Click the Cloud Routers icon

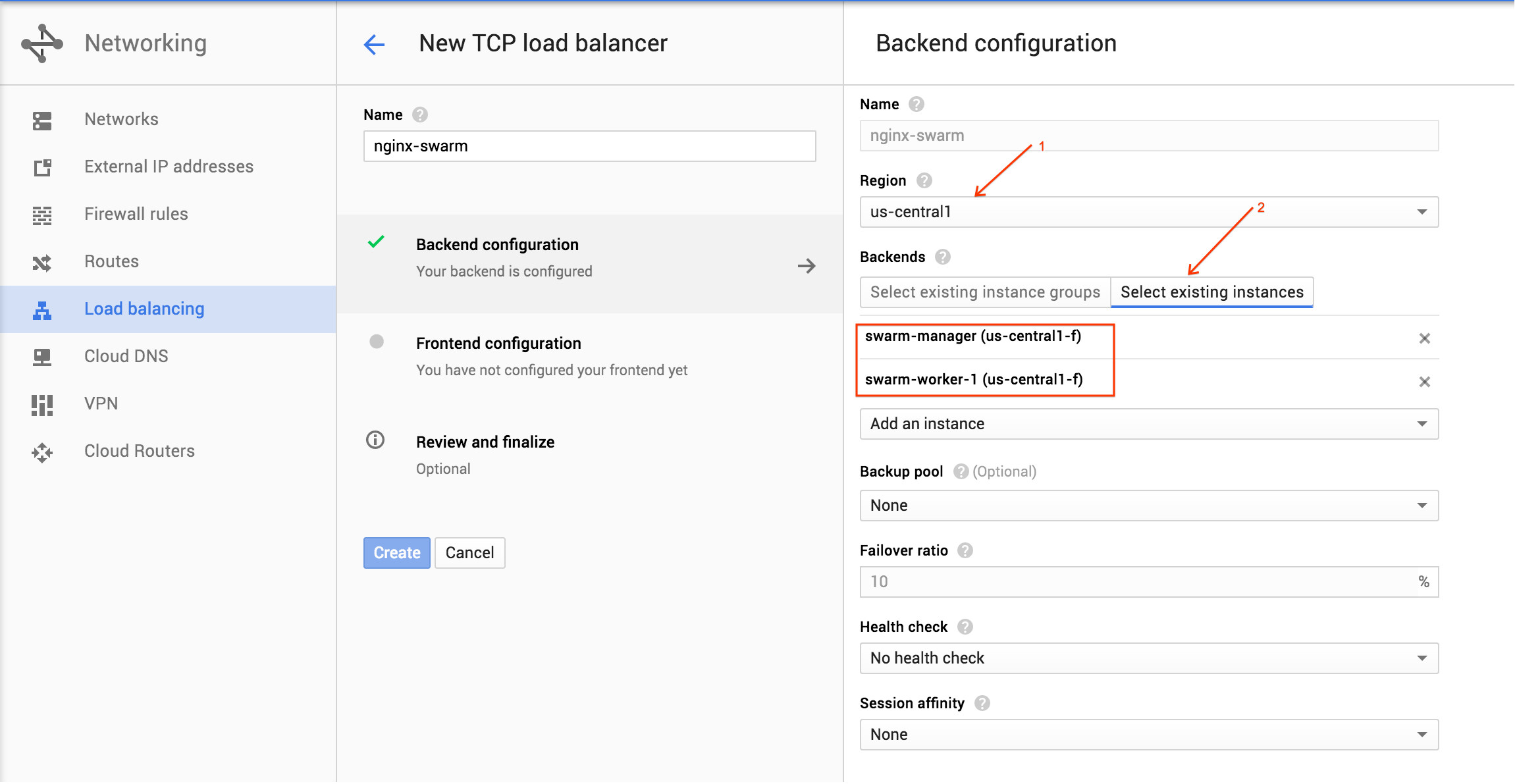[42, 452]
